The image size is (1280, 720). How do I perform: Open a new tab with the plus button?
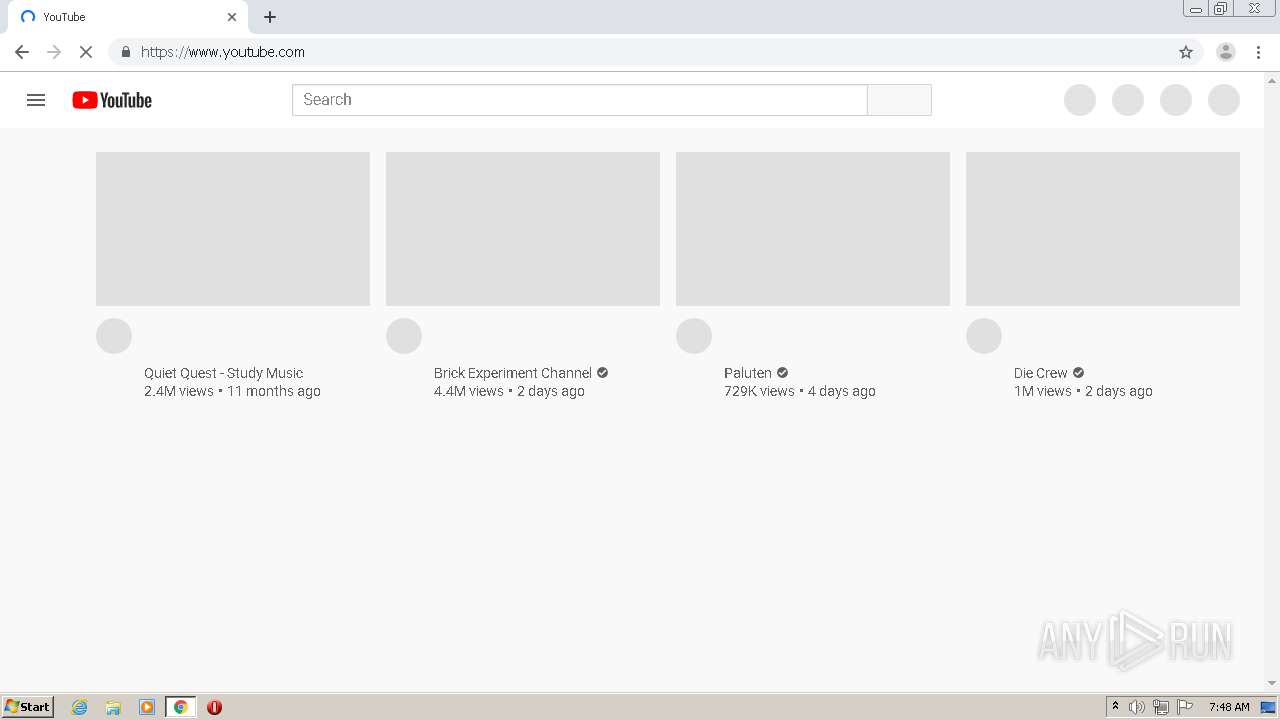(x=270, y=17)
